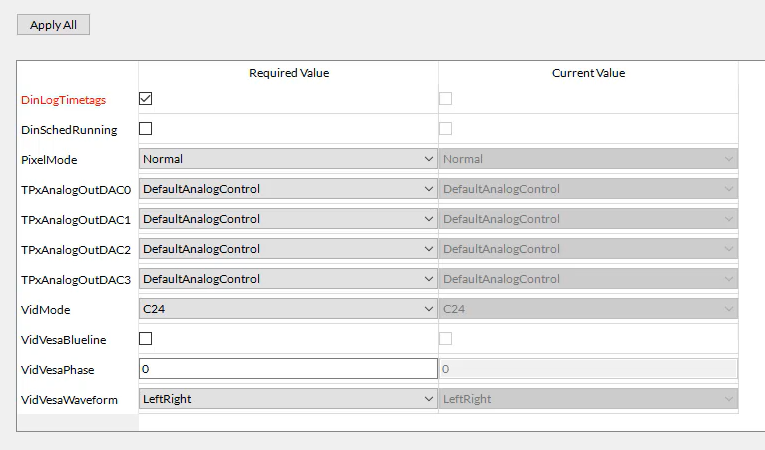Click the red DinLogTimetags row label
The image size is (765, 450).
coord(63,100)
